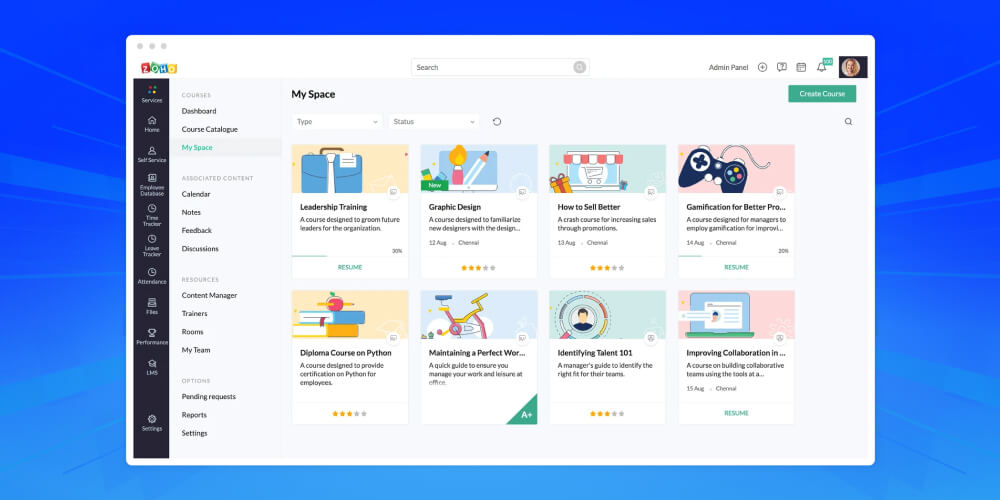1000x500 pixels.
Task: Open the Diploma Course on Python title
Action: pyautogui.click(x=346, y=353)
